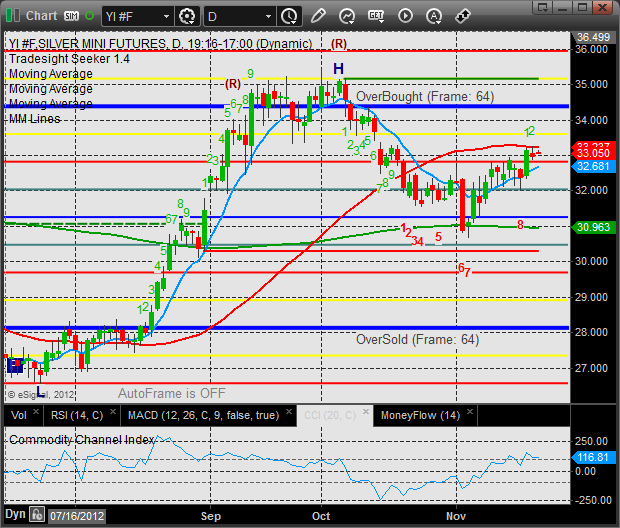Click the symbol settings gear icon
This screenshot has width=620, height=528.
tap(187, 16)
